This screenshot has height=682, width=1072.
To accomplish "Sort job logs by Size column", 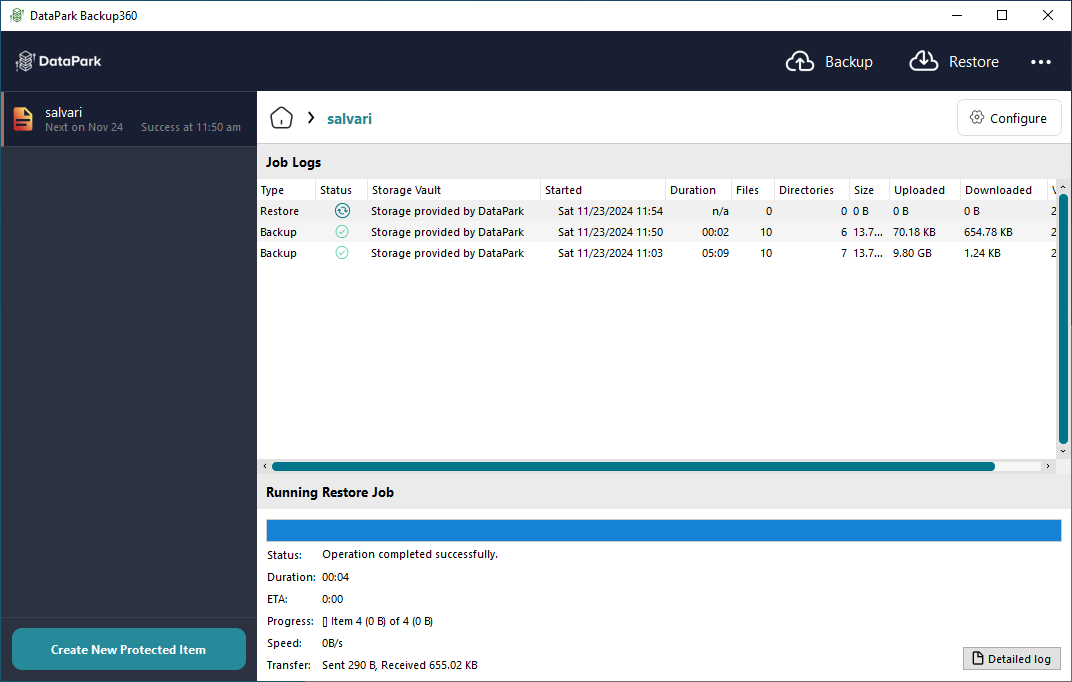I will (869, 190).
